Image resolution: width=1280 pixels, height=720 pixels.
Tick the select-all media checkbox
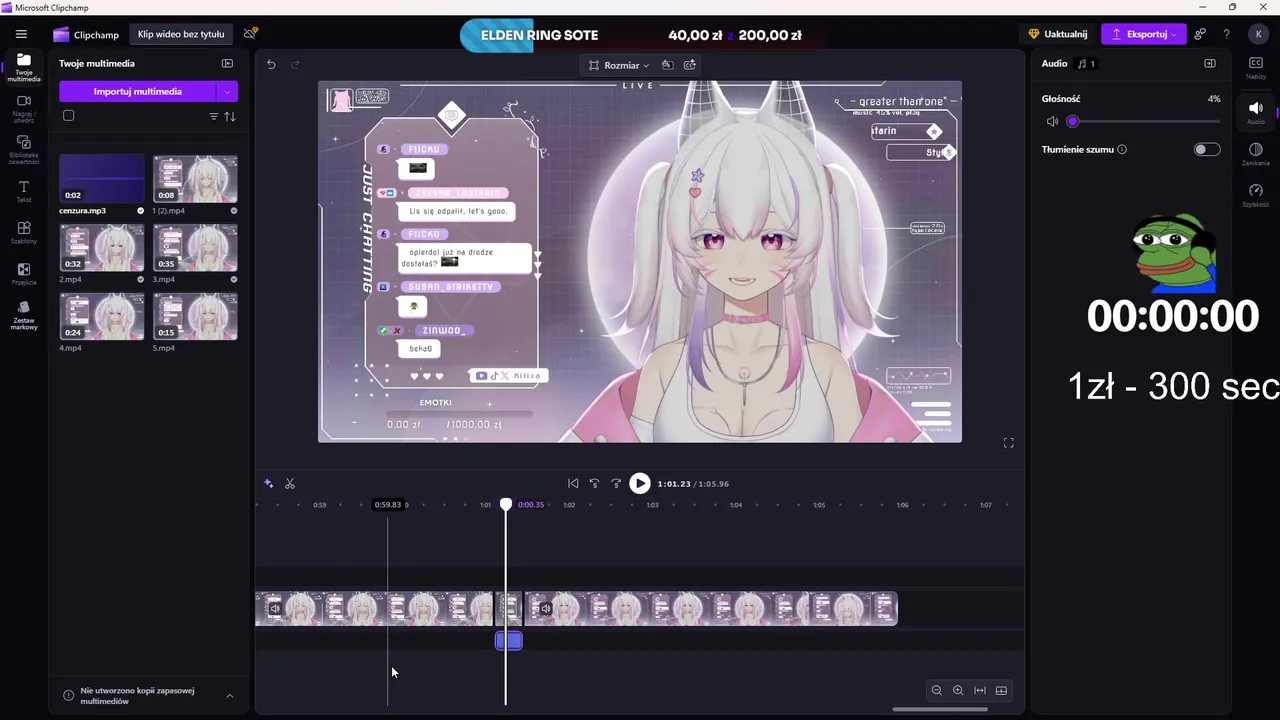click(68, 116)
